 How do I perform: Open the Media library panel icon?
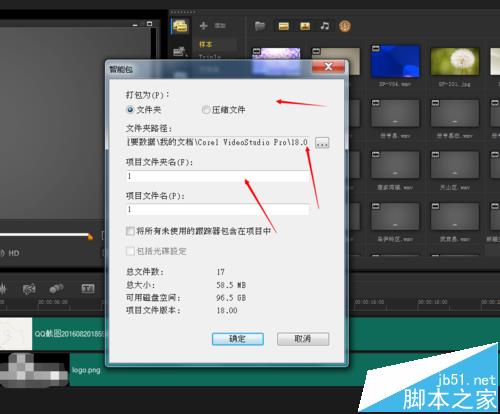(x=180, y=26)
